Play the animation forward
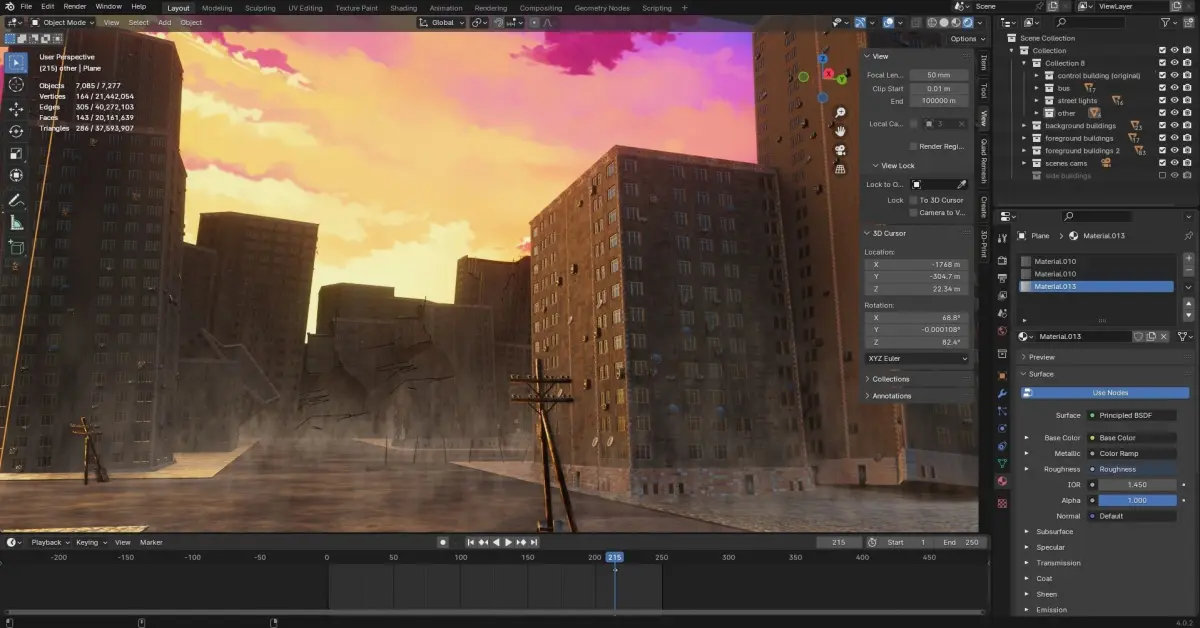Screen dimensions: 1200x628 (508, 542)
